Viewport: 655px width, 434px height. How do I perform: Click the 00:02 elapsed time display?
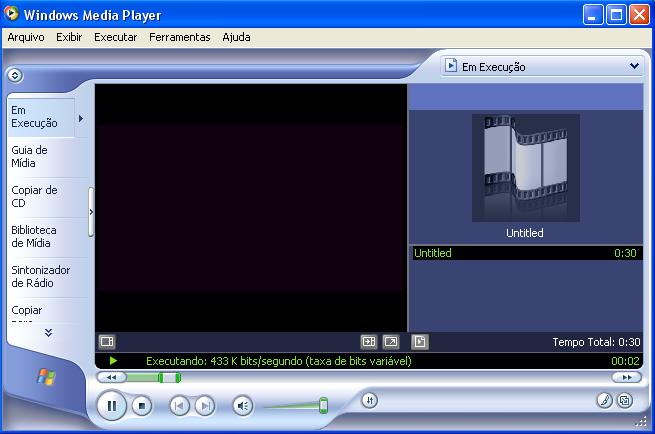[x=625, y=361]
